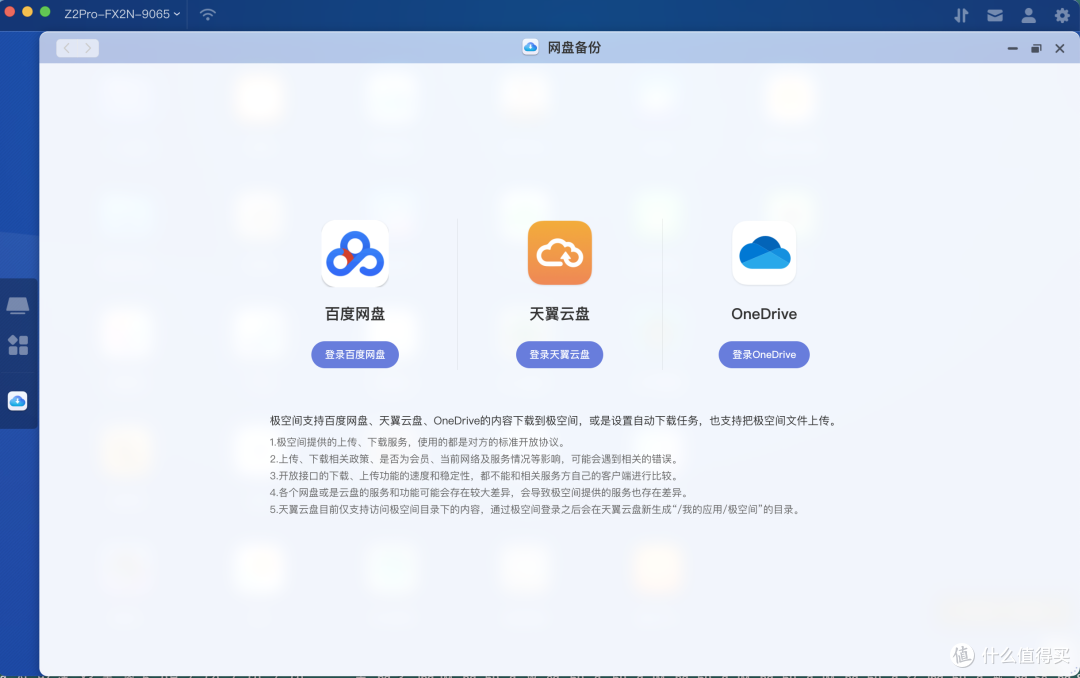Click the OneDrive label text

click(x=764, y=314)
